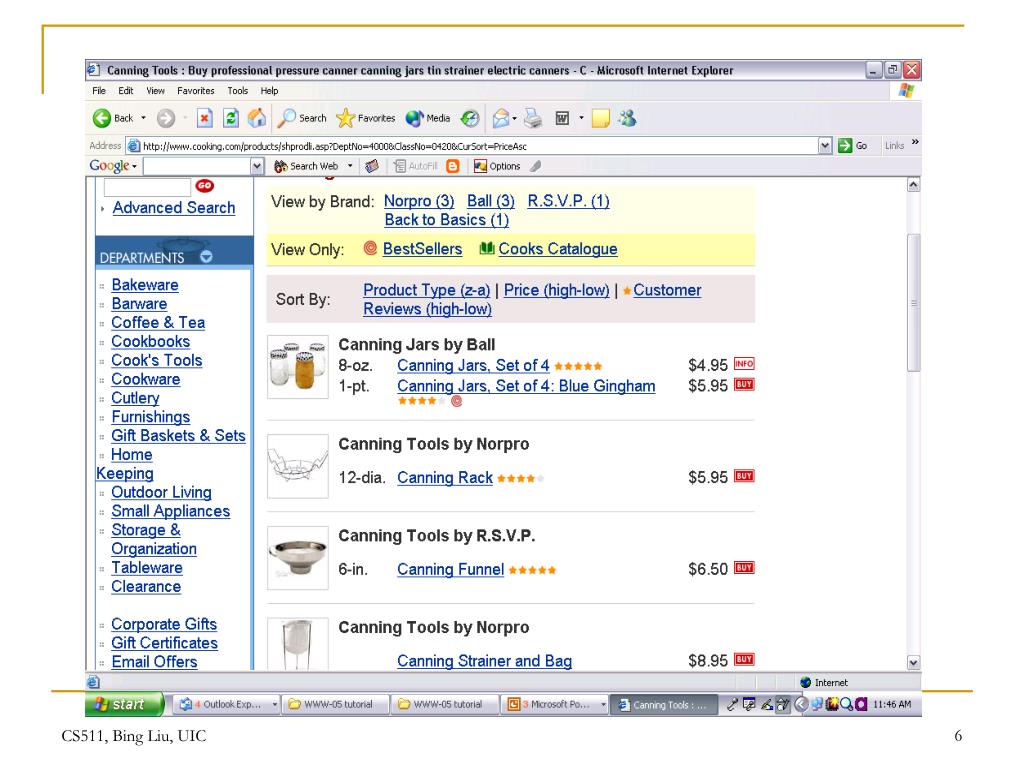Click the Google toolbar Options button
This screenshot has height=768, width=1024.
click(497, 167)
